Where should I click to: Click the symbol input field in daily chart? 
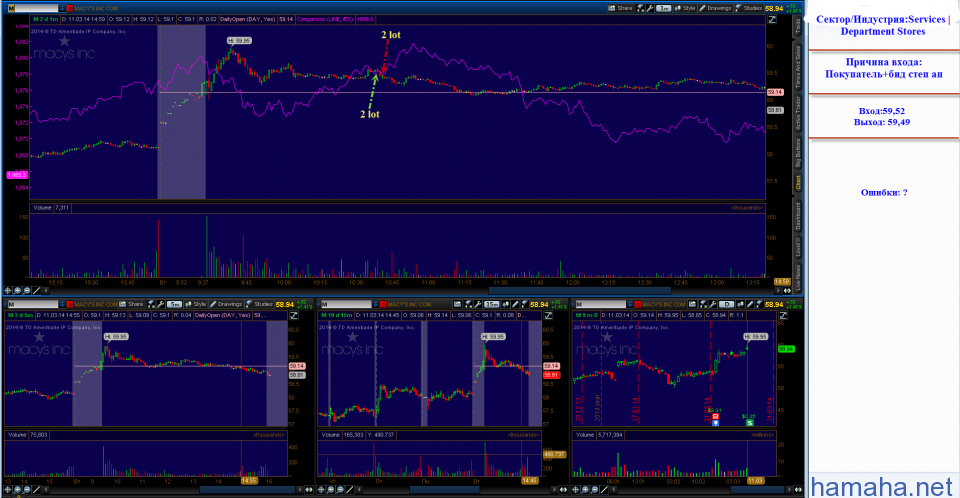(601, 304)
